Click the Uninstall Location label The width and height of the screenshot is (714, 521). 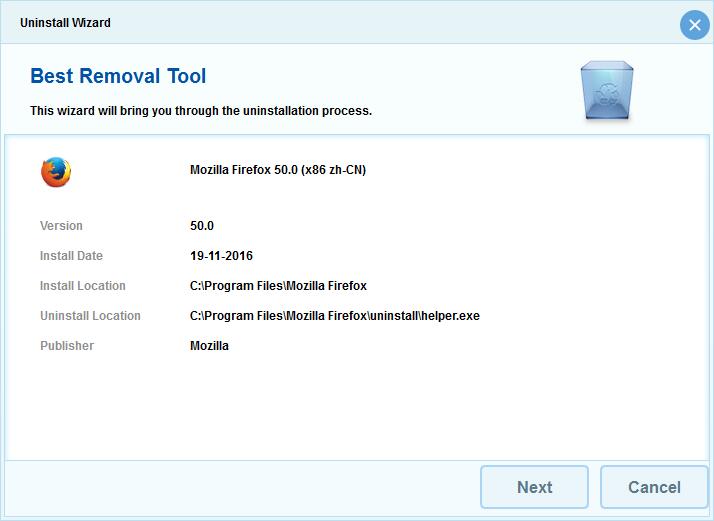pyautogui.click(x=90, y=316)
